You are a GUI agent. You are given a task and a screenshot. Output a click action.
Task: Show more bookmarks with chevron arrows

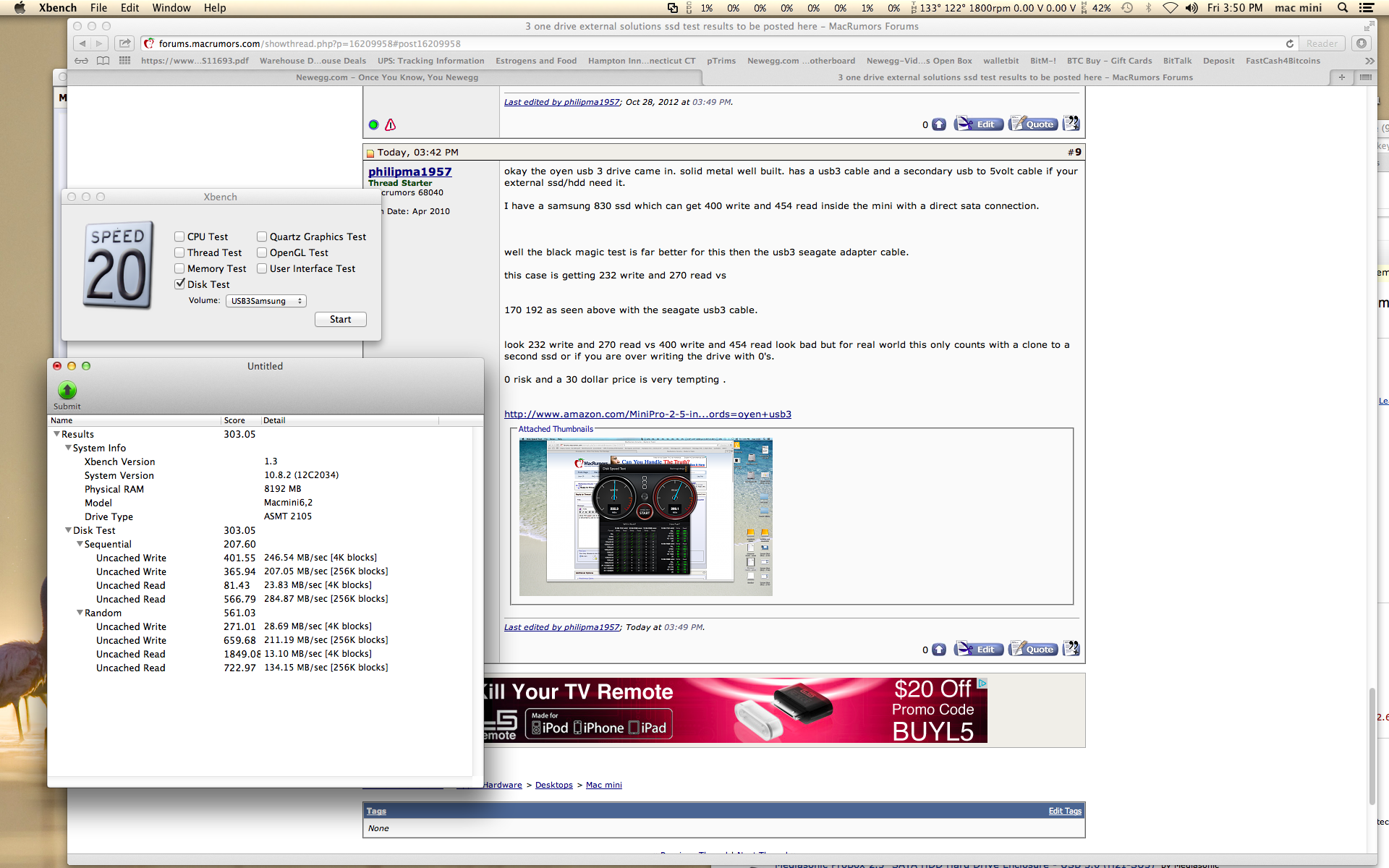coord(1369,61)
